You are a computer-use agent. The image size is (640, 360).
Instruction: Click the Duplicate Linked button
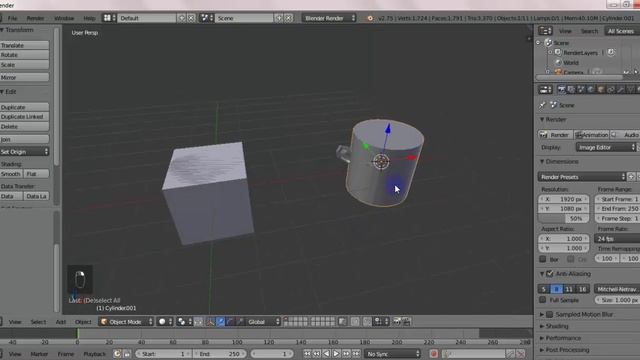point(24,116)
